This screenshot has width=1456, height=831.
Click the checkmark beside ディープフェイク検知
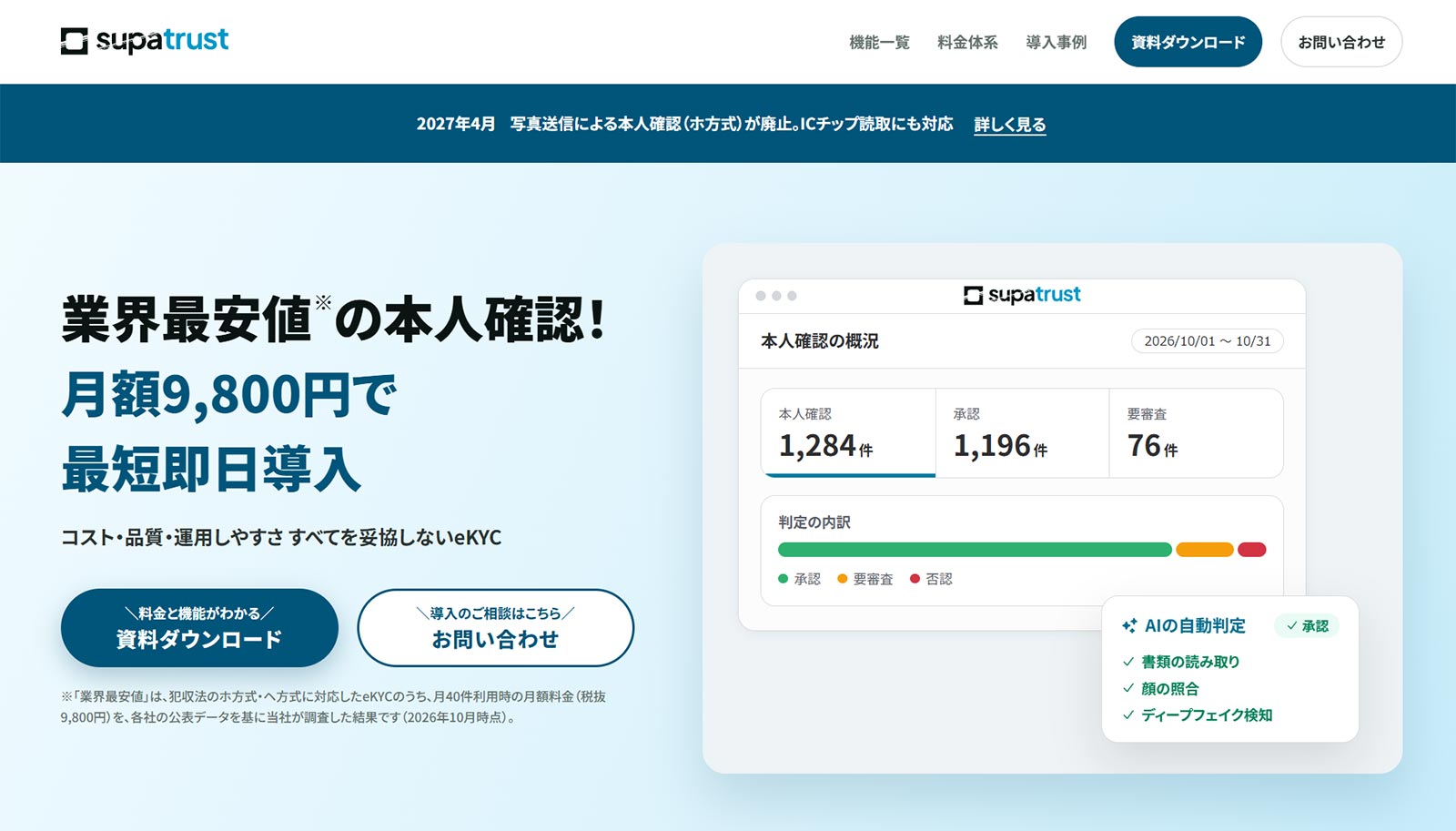click(1128, 714)
